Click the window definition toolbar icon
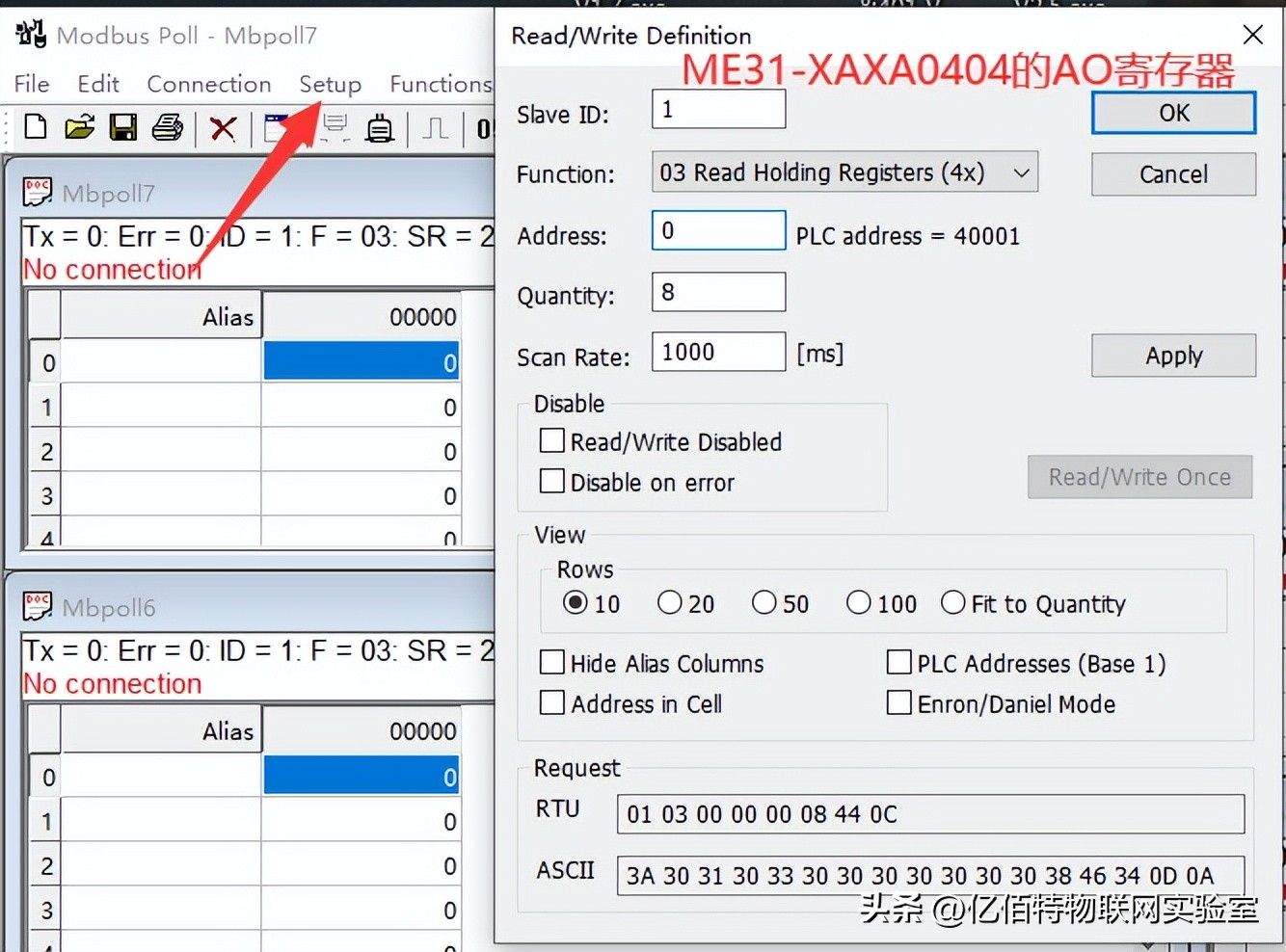Viewport: 1286px width, 952px height. [277, 128]
